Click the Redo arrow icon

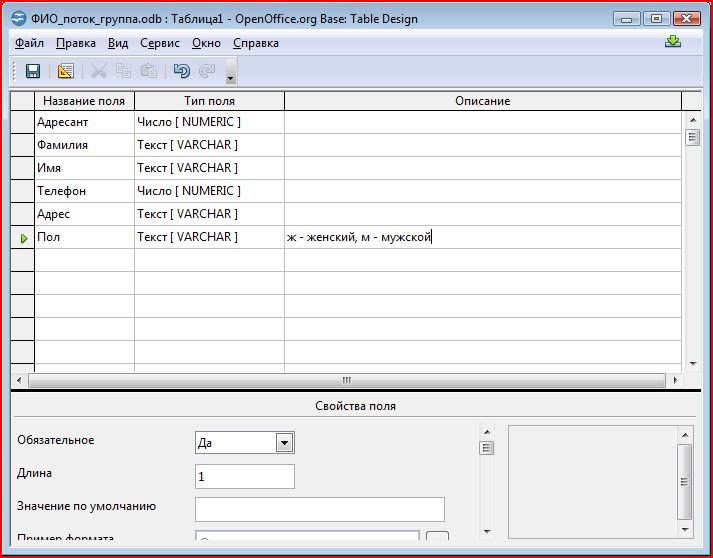[207, 71]
